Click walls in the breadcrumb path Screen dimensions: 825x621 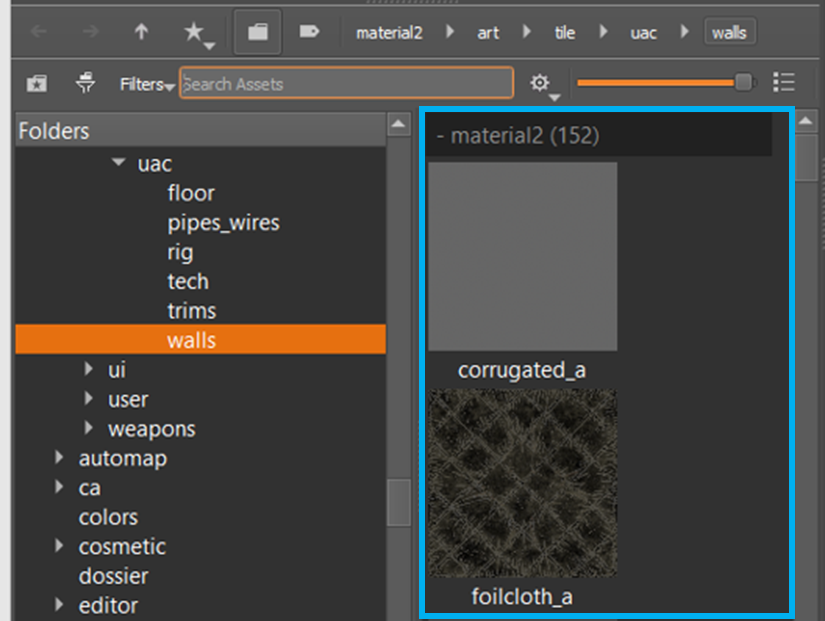(730, 33)
